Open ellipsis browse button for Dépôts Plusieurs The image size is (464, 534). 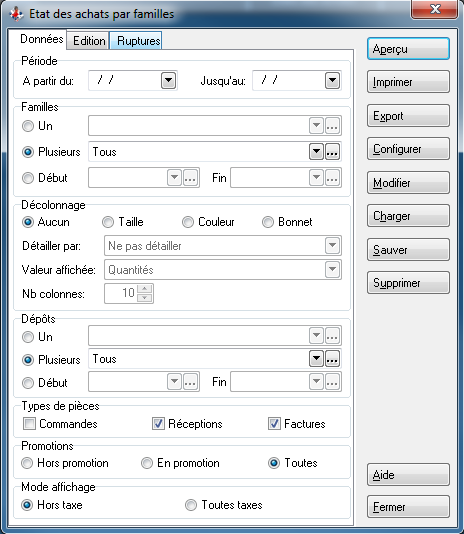pyautogui.click(x=332, y=359)
